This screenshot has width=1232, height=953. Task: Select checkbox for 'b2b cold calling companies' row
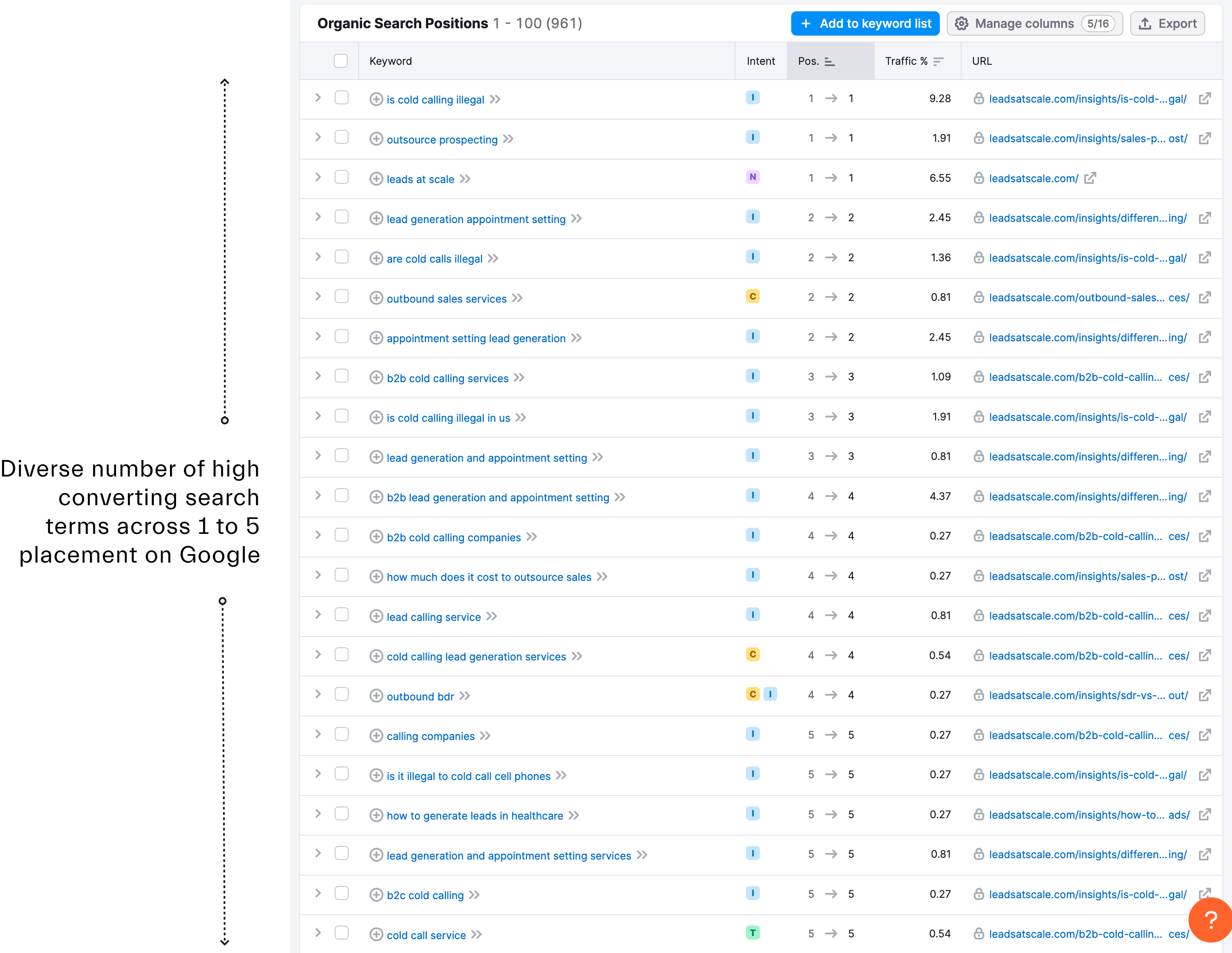(x=341, y=536)
